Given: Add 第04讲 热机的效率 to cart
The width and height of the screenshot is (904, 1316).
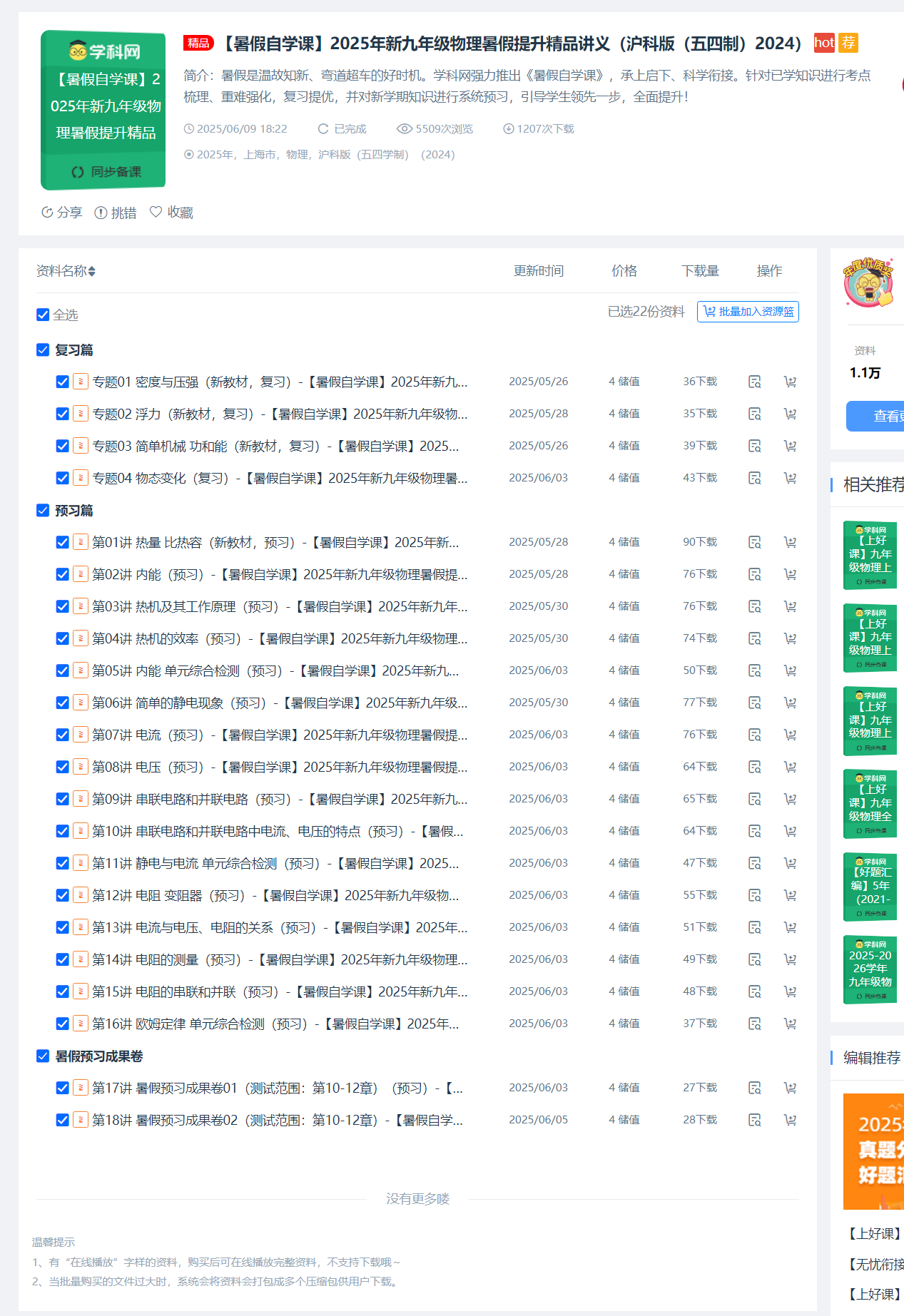Looking at the screenshot, I should tap(790, 638).
